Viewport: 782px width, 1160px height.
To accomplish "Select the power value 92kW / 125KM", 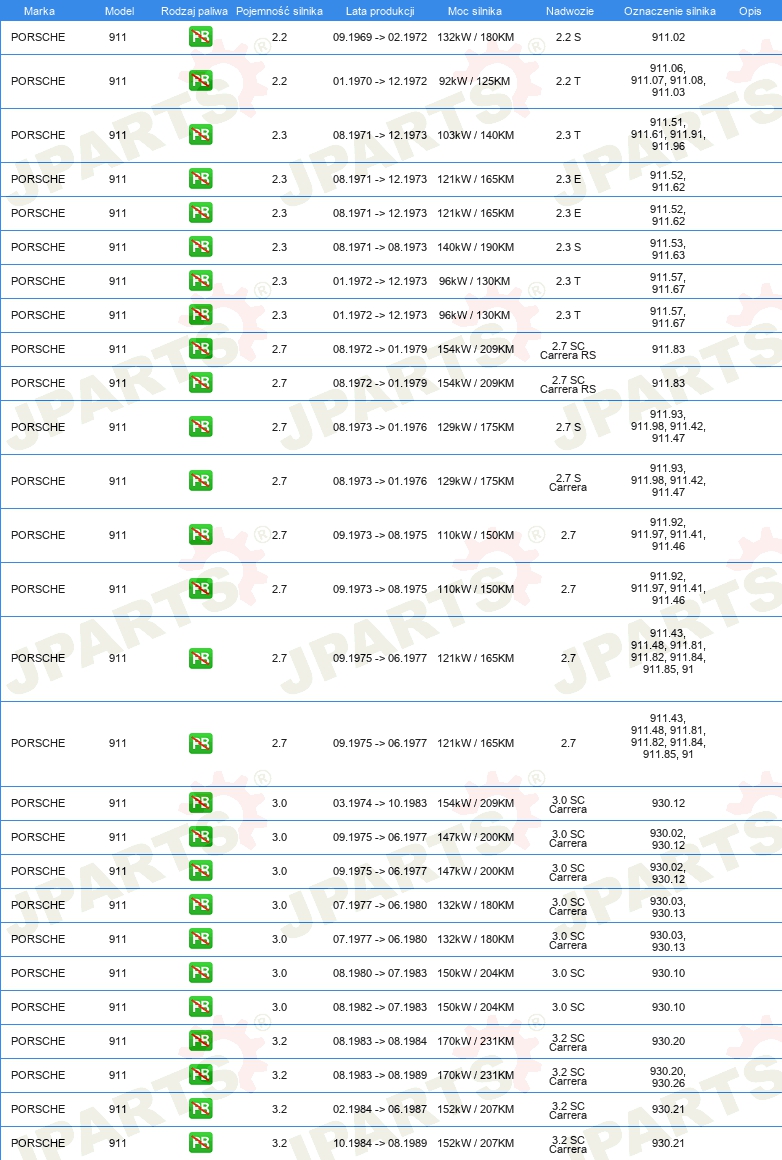I will [x=474, y=81].
